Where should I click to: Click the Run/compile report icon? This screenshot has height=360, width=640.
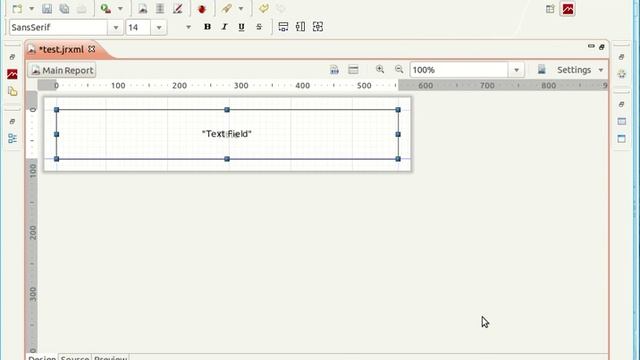pyautogui.click(x=106, y=9)
